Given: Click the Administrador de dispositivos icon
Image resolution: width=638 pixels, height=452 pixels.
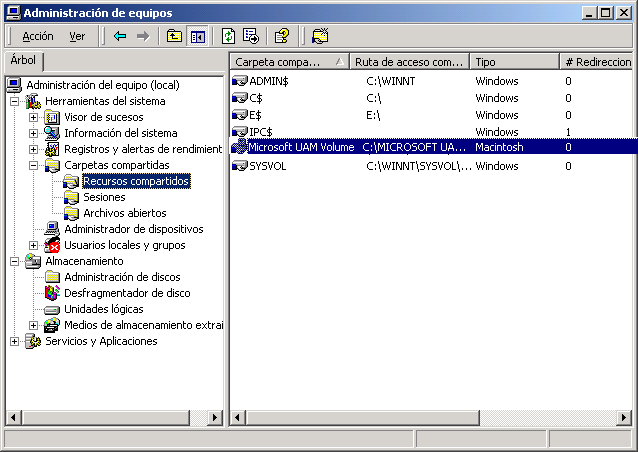Looking at the screenshot, I should coord(52,229).
